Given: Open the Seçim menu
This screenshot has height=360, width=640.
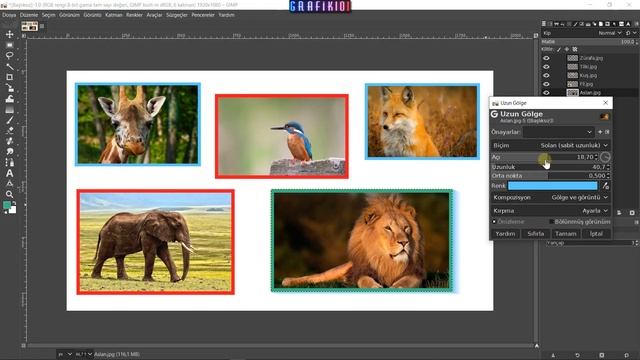Looking at the screenshot, I should [48, 15].
